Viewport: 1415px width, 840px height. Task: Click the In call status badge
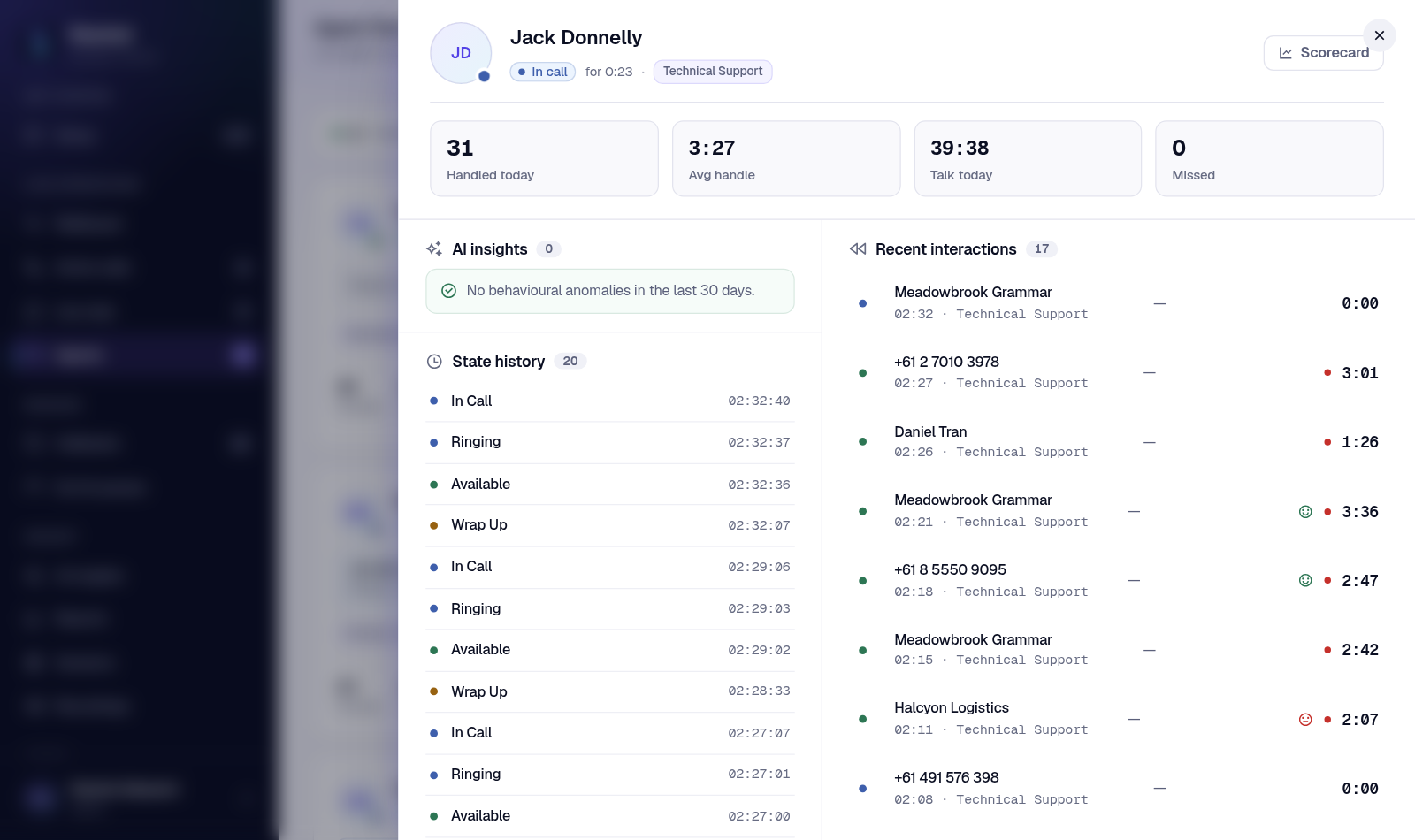click(543, 72)
